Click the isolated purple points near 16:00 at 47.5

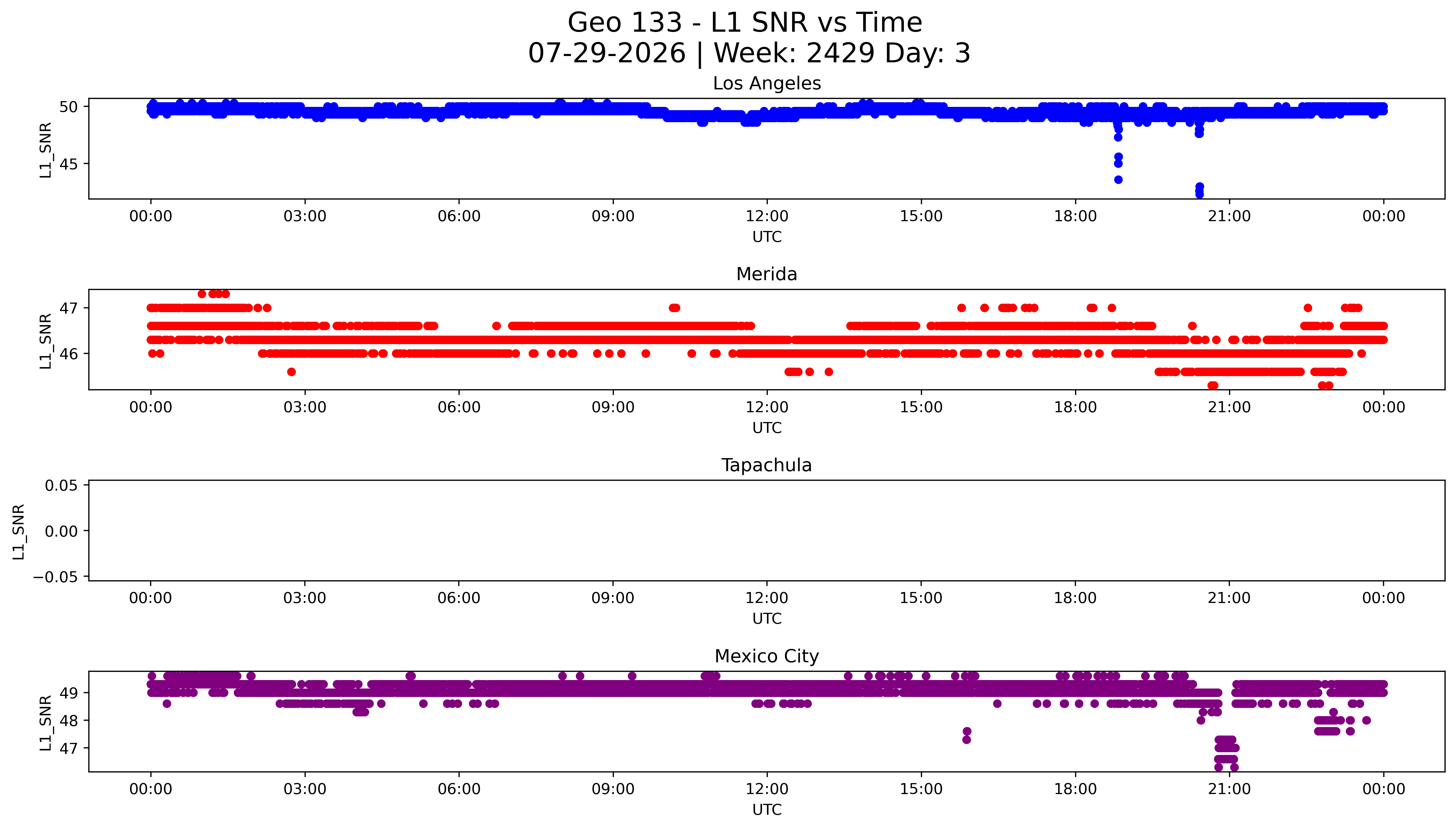(x=966, y=735)
